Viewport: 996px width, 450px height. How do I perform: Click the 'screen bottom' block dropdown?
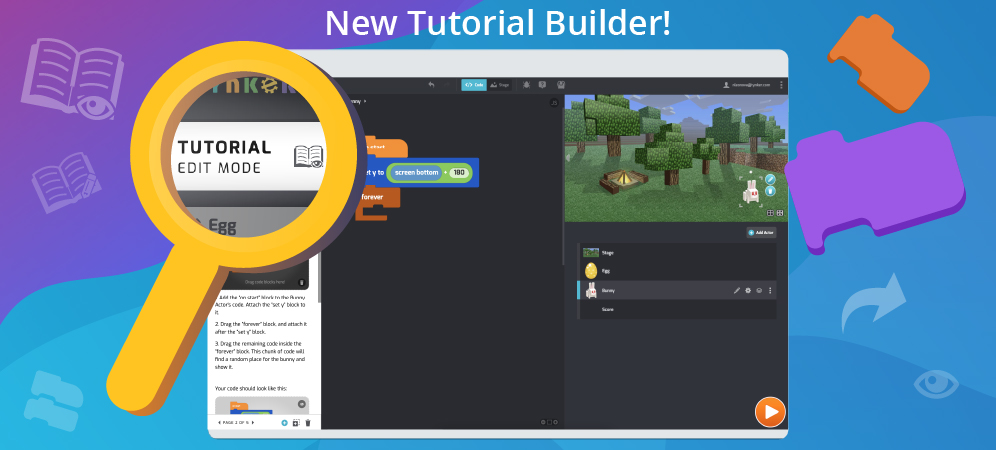click(416, 173)
